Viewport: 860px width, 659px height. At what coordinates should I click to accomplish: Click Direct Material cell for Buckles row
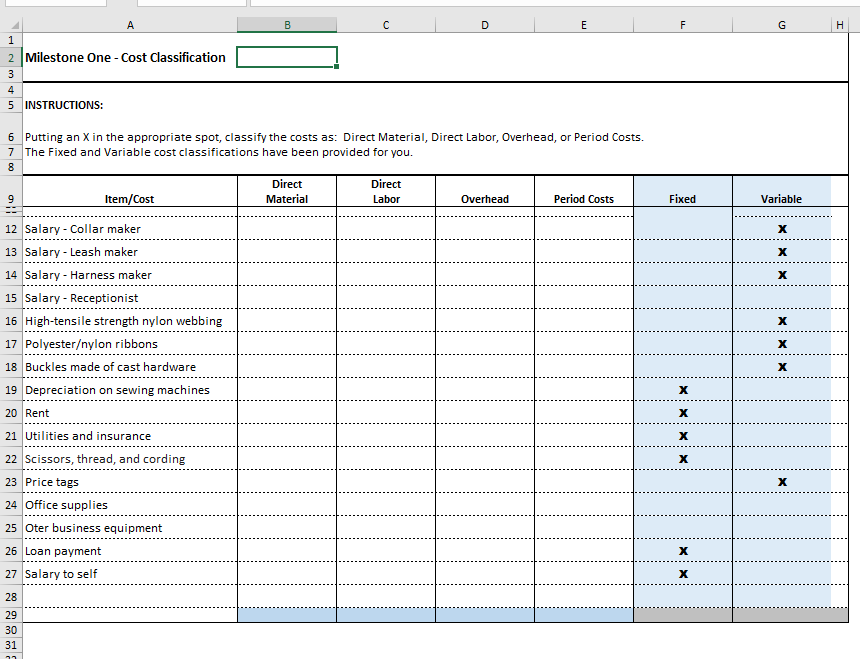point(287,367)
